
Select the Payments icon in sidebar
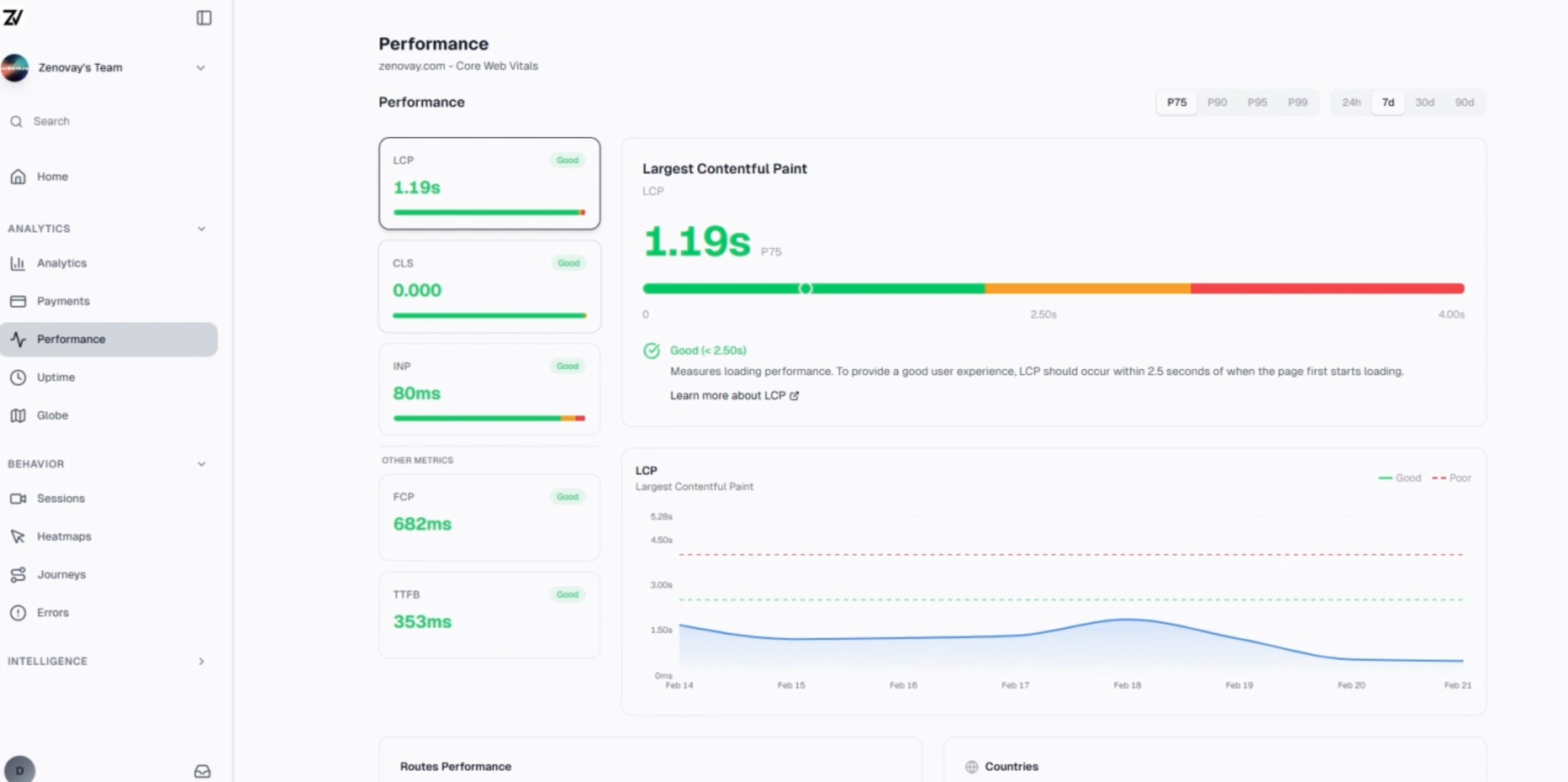click(18, 301)
